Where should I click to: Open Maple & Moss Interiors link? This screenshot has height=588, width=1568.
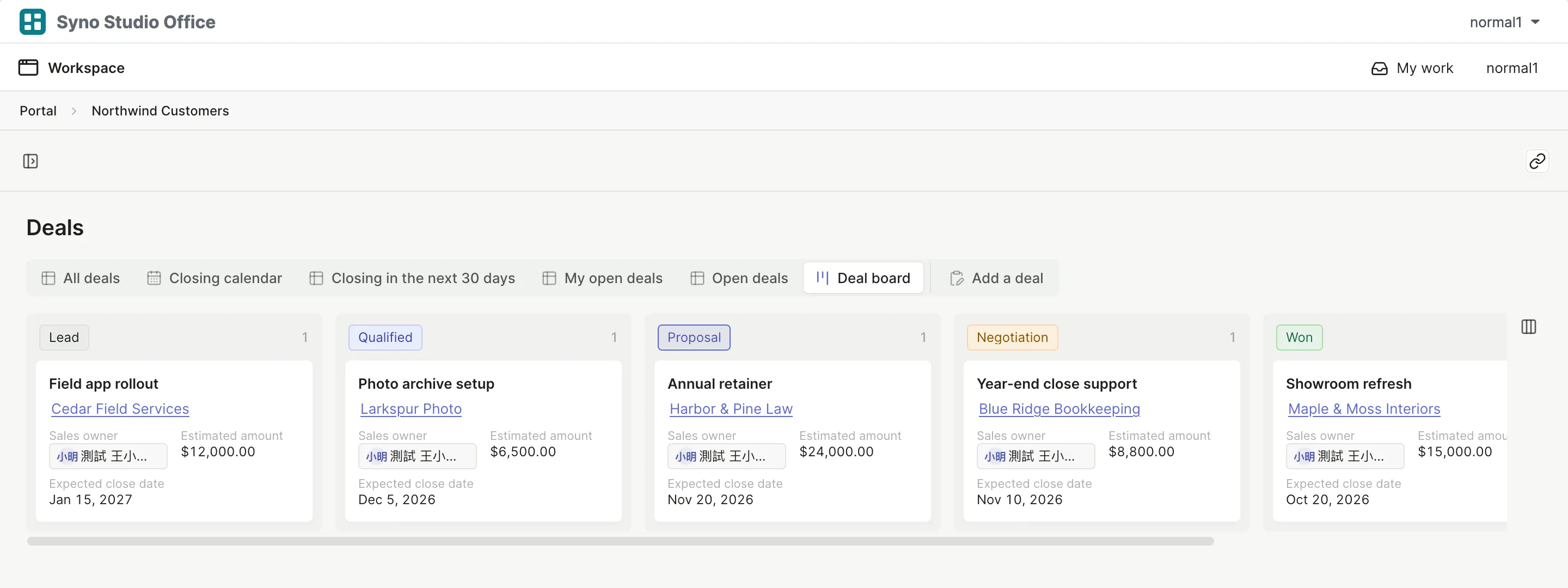[x=1364, y=409]
